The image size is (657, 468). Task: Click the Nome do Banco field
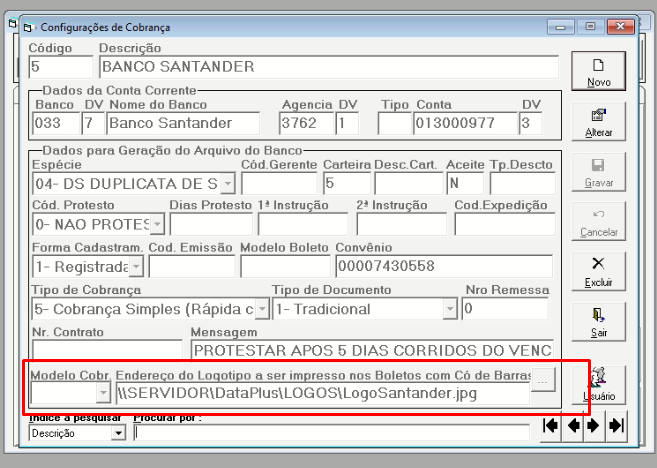tap(183, 123)
